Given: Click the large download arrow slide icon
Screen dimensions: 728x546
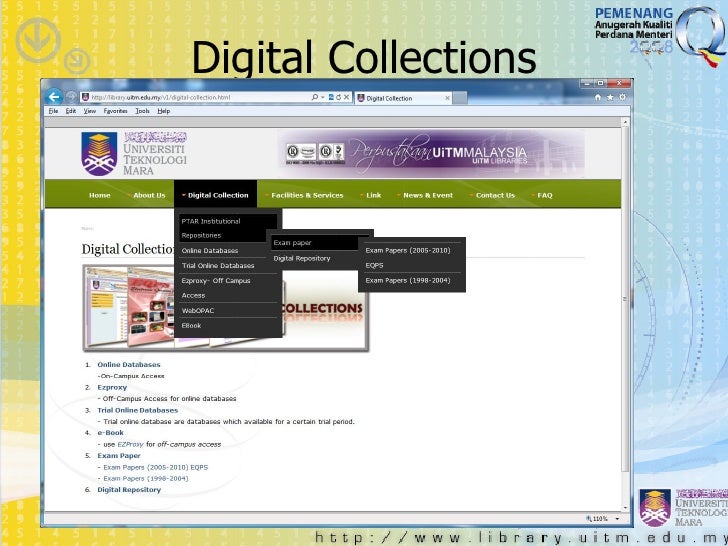Looking at the screenshot, I should [x=38, y=40].
